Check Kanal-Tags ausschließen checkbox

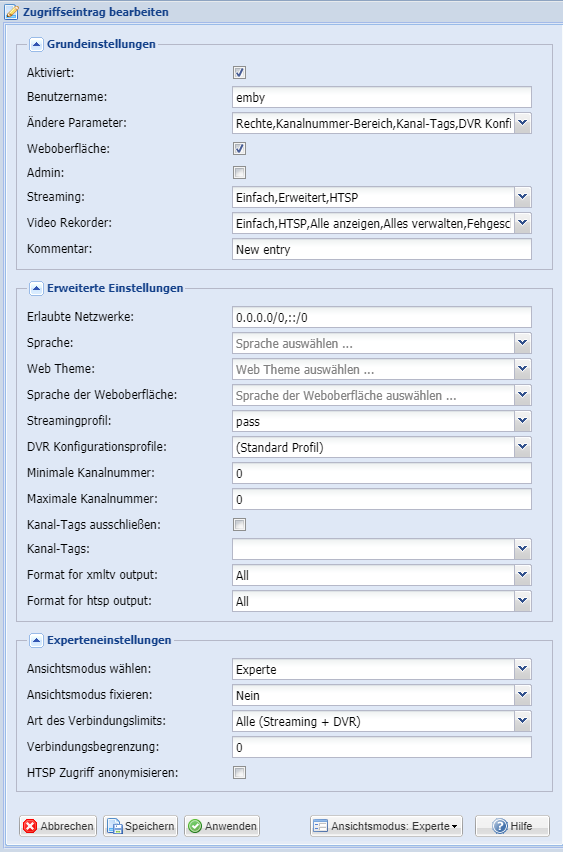pos(239,524)
